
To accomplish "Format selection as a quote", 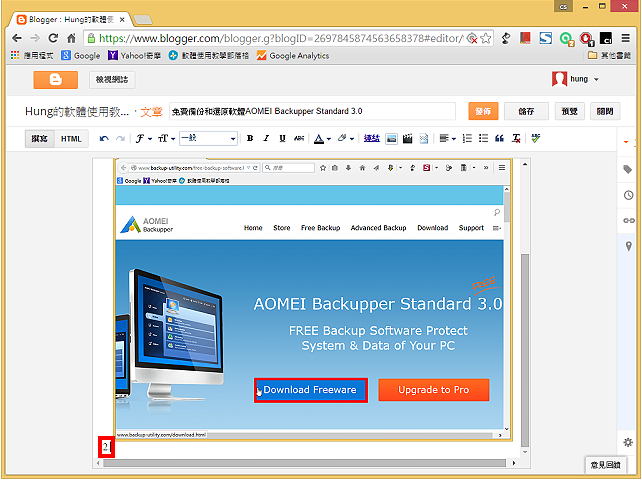I will pos(500,138).
